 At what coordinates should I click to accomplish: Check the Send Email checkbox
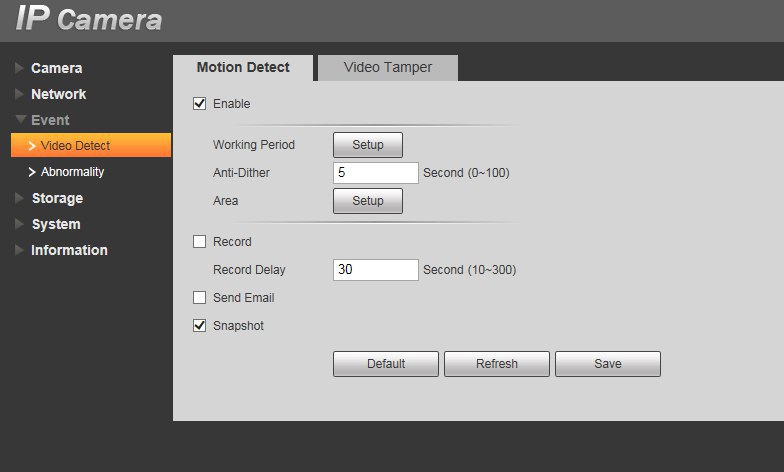[x=200, y=298]
